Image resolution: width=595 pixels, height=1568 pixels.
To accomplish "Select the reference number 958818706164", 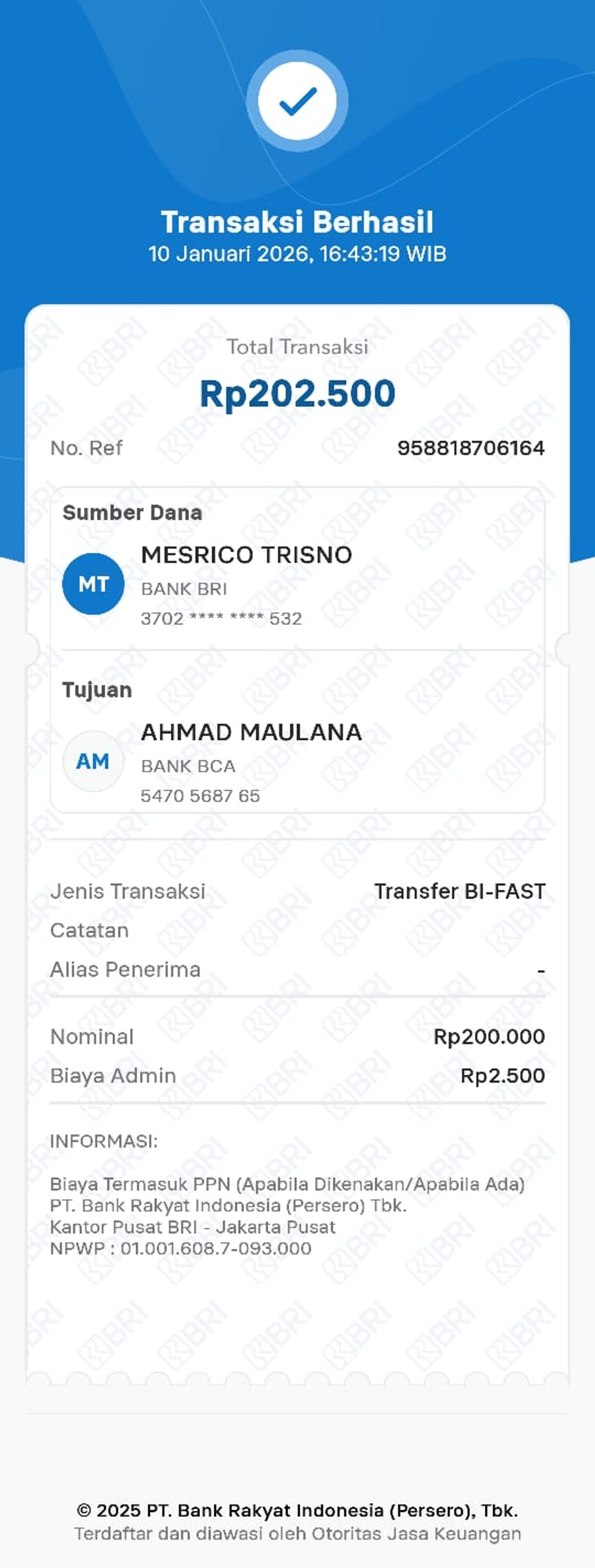I will [x=471, y=448].
